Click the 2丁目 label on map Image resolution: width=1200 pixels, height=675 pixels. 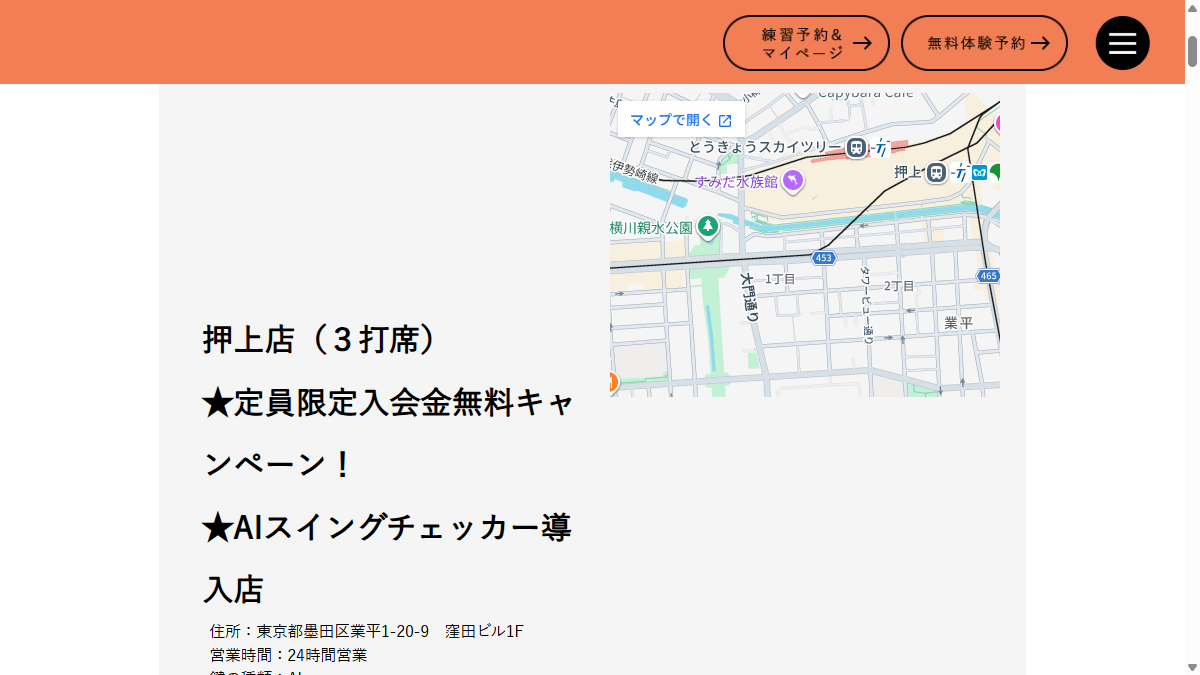pyautogui.click(x=899, y=286)
